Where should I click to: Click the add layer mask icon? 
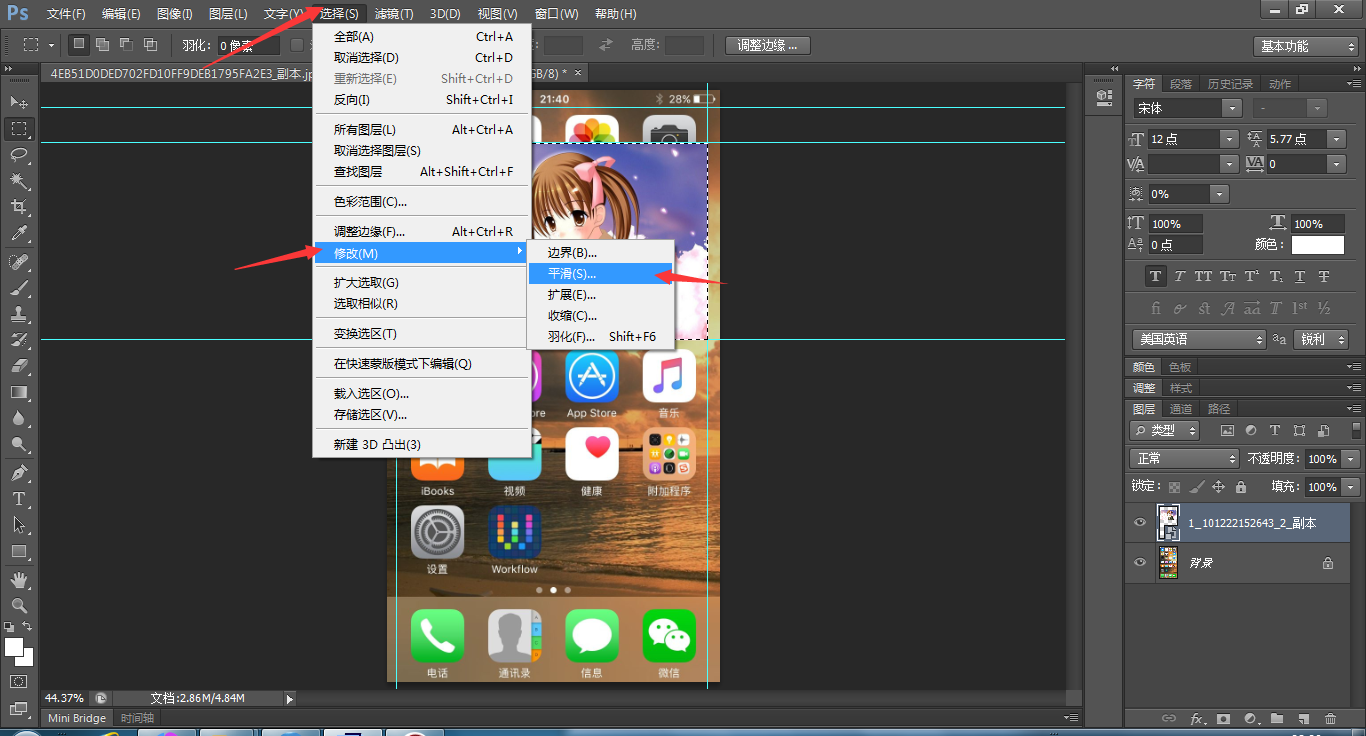[1223, 718]
